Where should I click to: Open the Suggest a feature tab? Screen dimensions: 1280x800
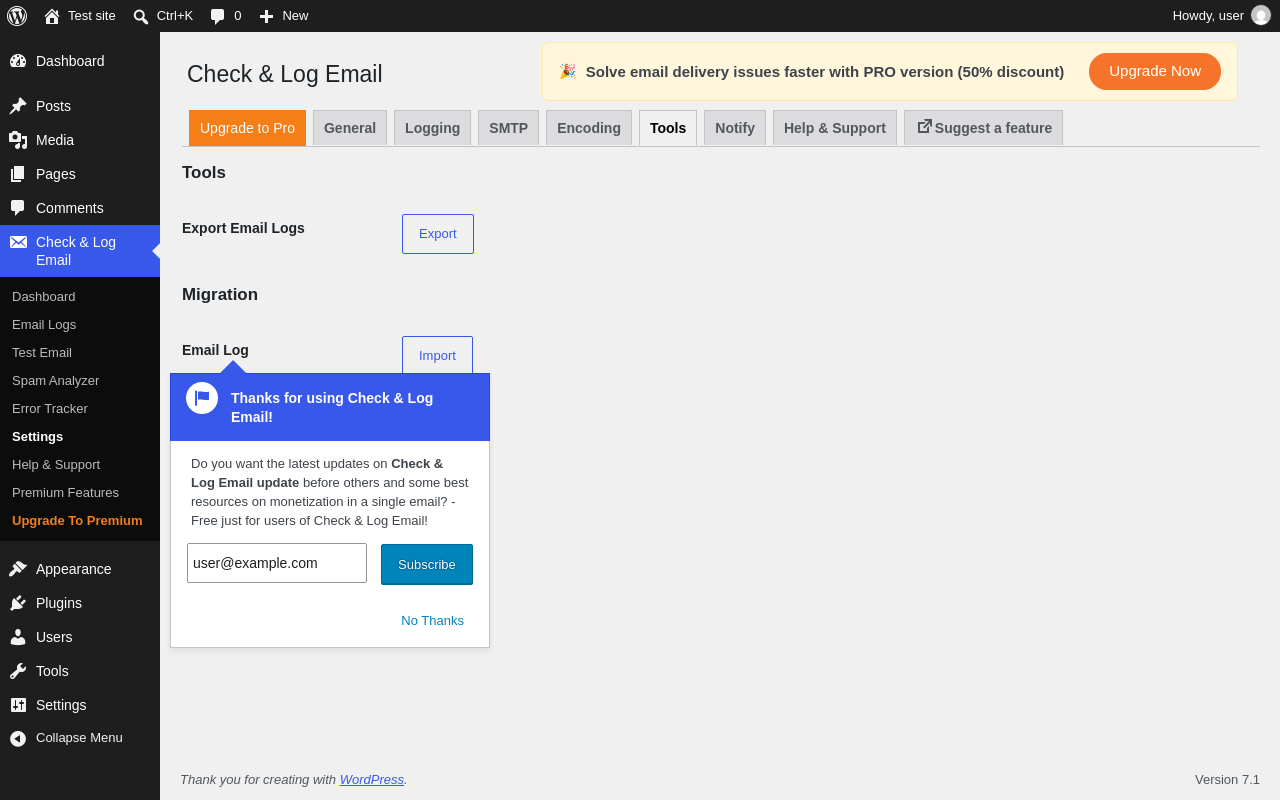[983, 128]
